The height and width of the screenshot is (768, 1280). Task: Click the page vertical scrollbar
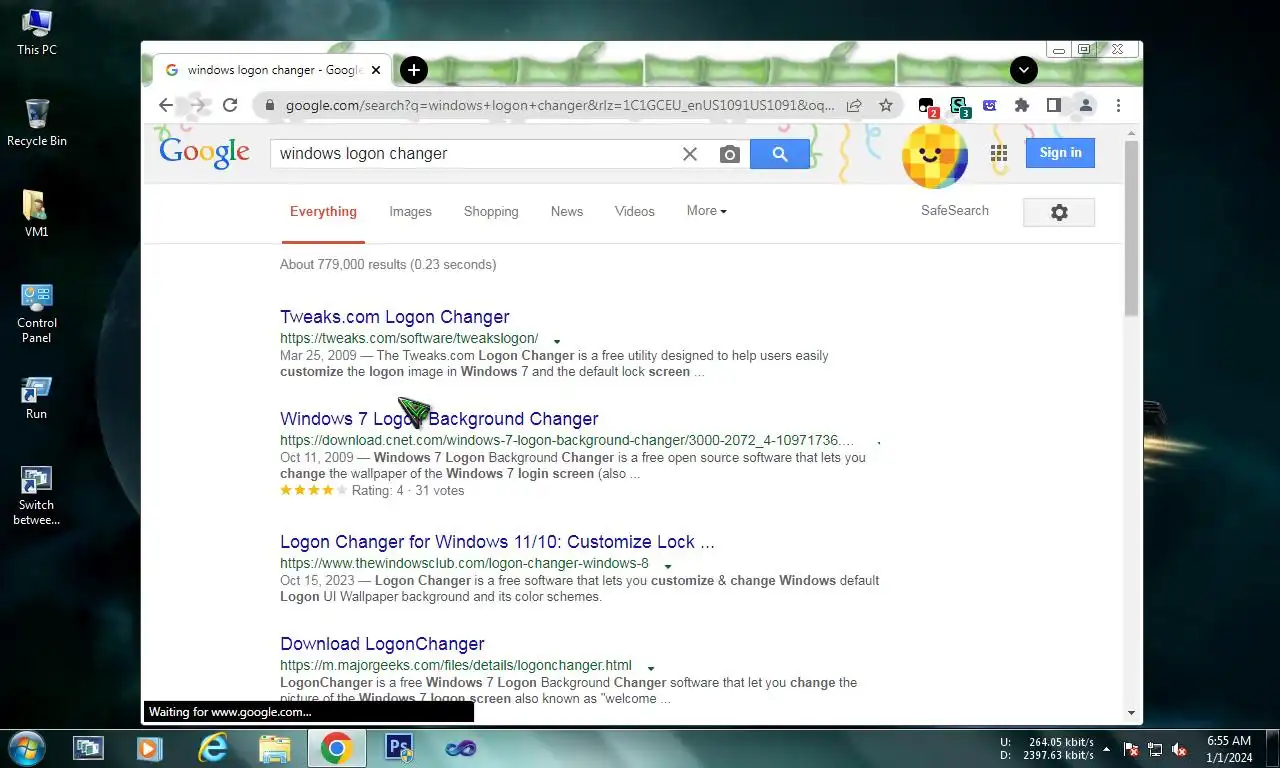pyautogui.click(x=1132, y=228)
